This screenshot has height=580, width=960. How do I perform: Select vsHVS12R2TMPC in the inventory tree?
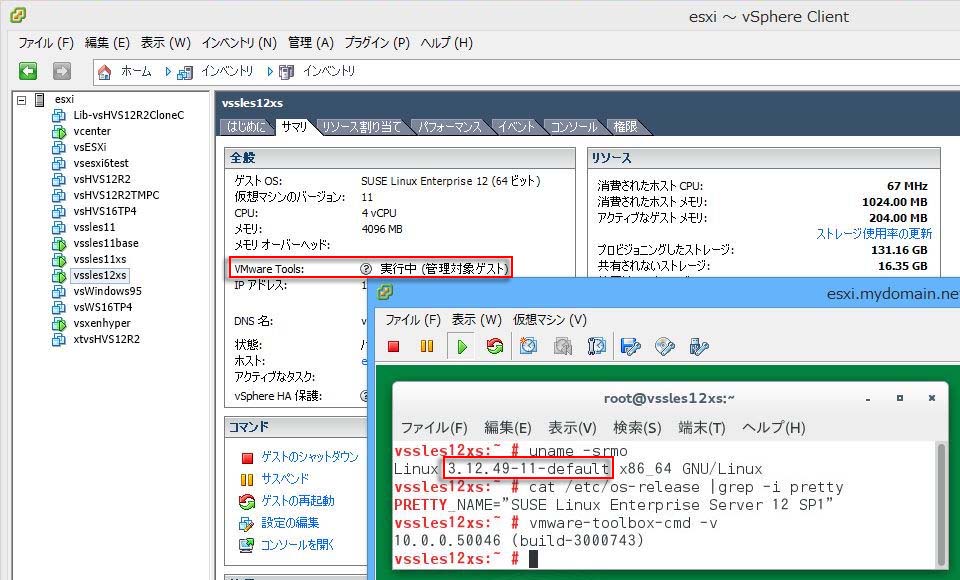tap(116, 195)
